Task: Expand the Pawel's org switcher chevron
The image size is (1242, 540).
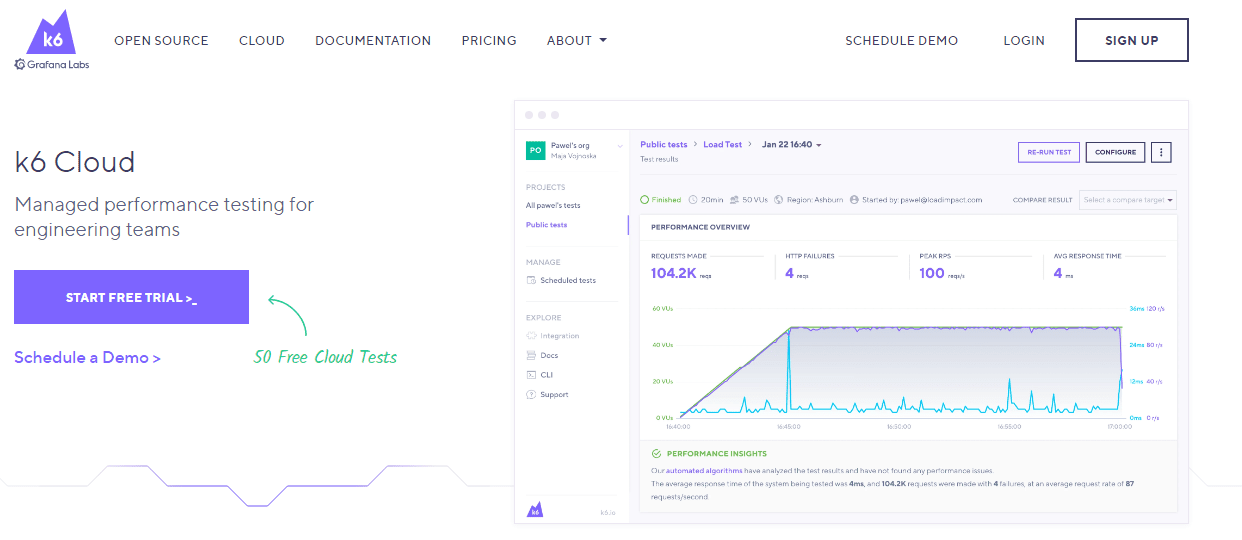Action: click(619, 147)
